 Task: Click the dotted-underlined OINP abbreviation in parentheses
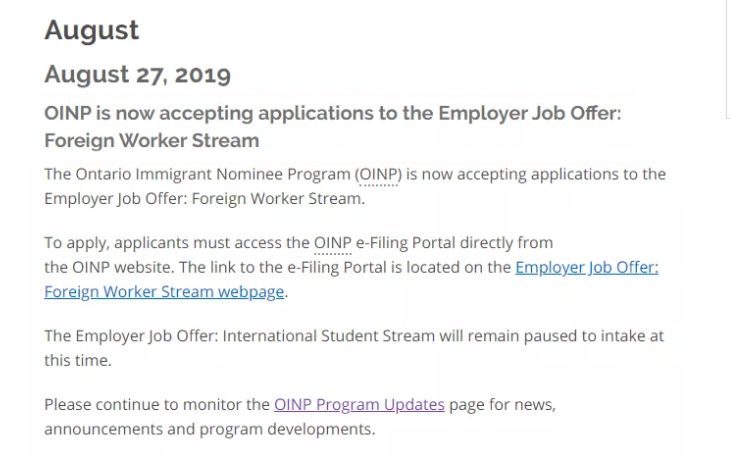point(379,174)
